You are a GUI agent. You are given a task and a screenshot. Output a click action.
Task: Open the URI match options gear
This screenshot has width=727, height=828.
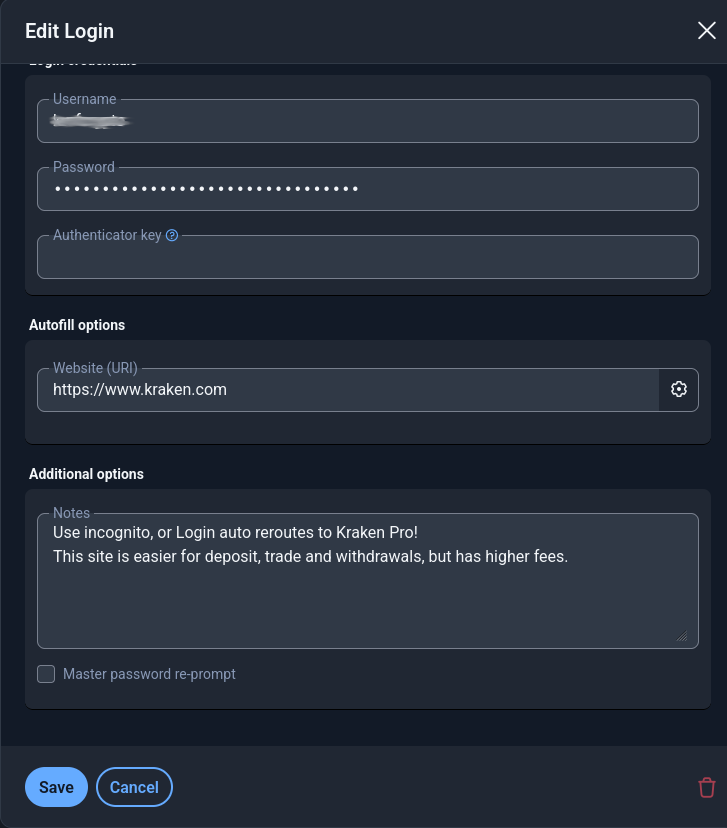(x=678, y=390)
